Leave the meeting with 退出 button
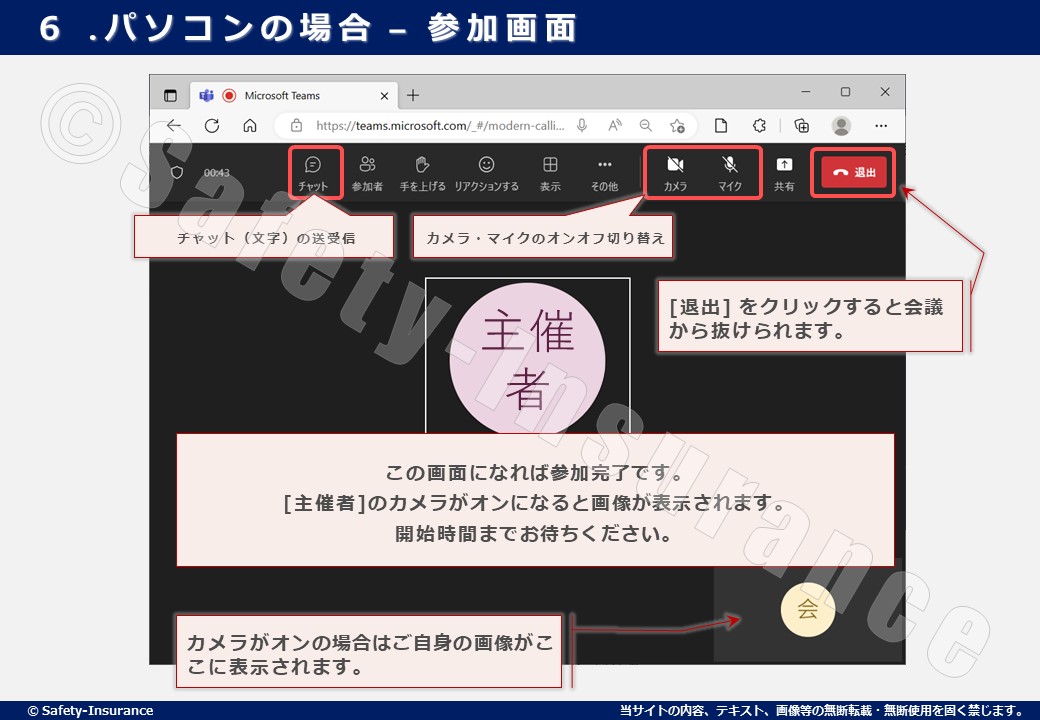The image size is (1040, 720). [x=853, y=172]
